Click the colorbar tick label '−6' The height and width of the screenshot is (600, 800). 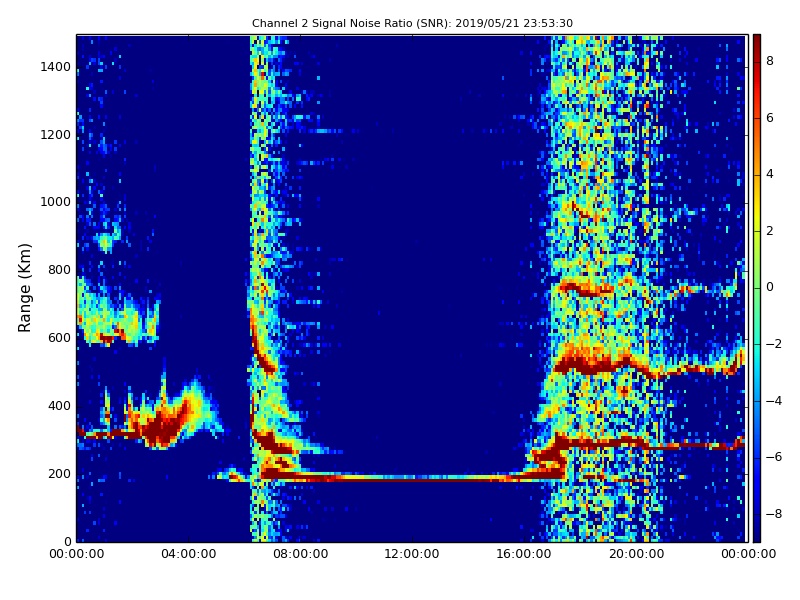[773, 457]
